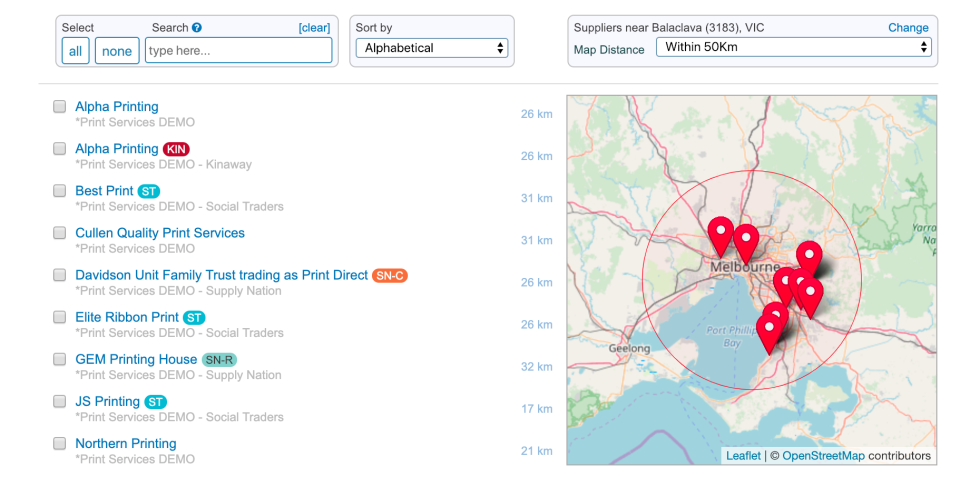Open the GEM Printing House link
Image resolution: width=960 pixels, height=477 pixels.
[x=136, y=359]
